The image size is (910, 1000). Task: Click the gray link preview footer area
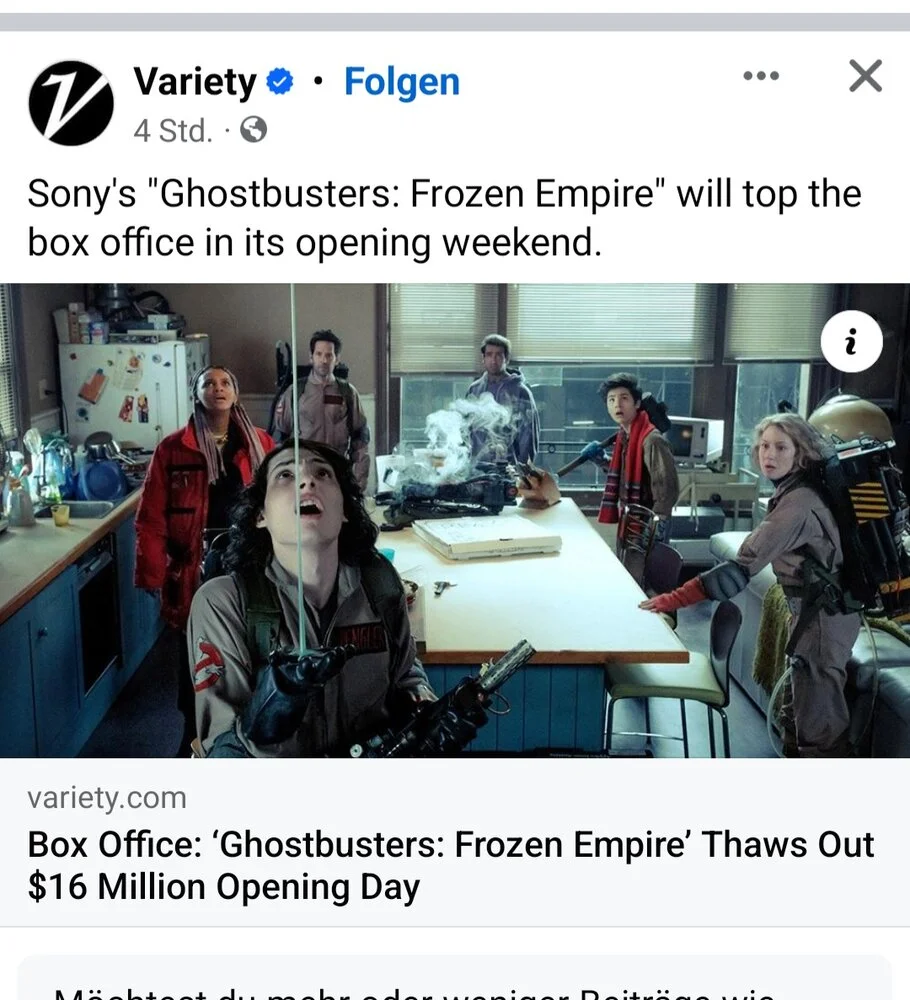point(455,842)
